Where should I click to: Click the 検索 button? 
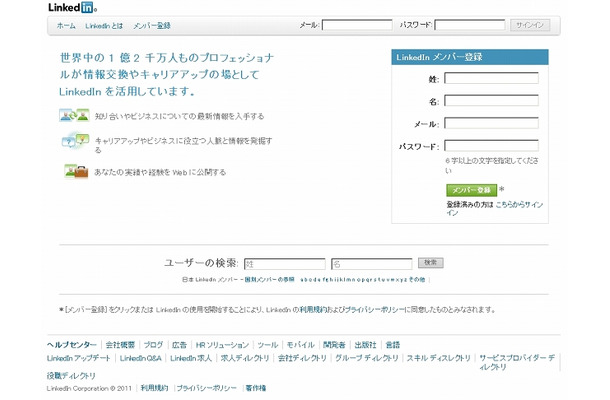[431, 263]
